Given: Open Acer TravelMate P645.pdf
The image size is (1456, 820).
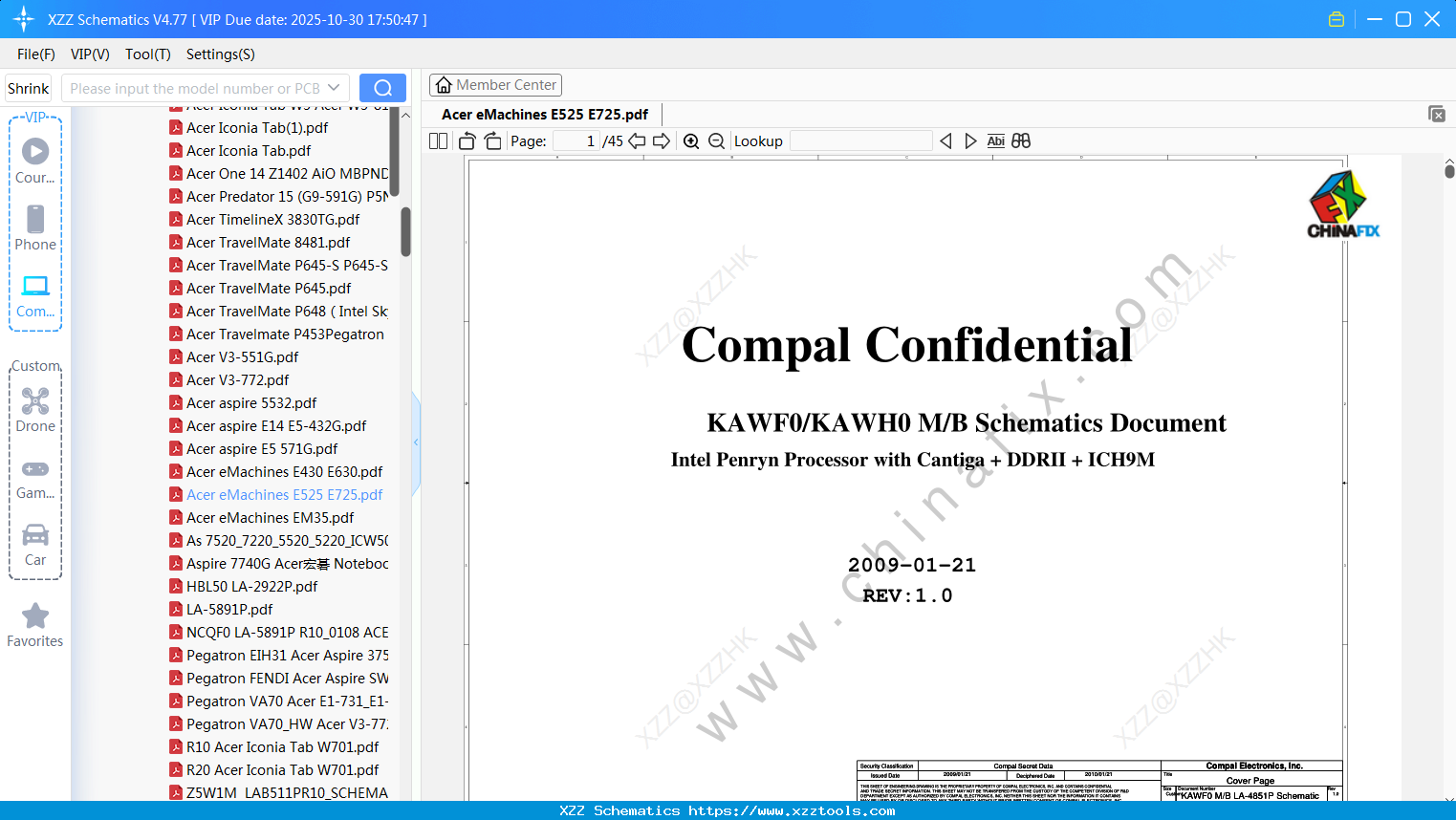Looking at the screenshot, I should [x=269, y=289].
